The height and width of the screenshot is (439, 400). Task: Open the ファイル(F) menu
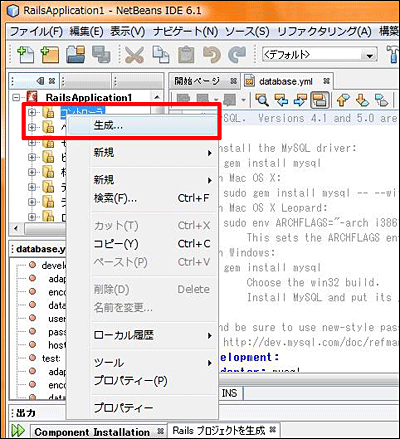pos(36,31)
